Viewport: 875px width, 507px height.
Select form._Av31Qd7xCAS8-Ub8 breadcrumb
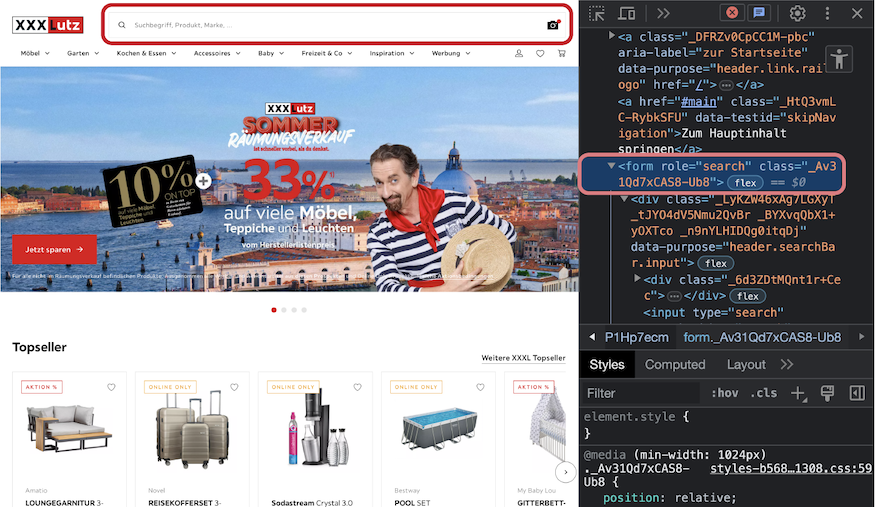coord(762,337)
